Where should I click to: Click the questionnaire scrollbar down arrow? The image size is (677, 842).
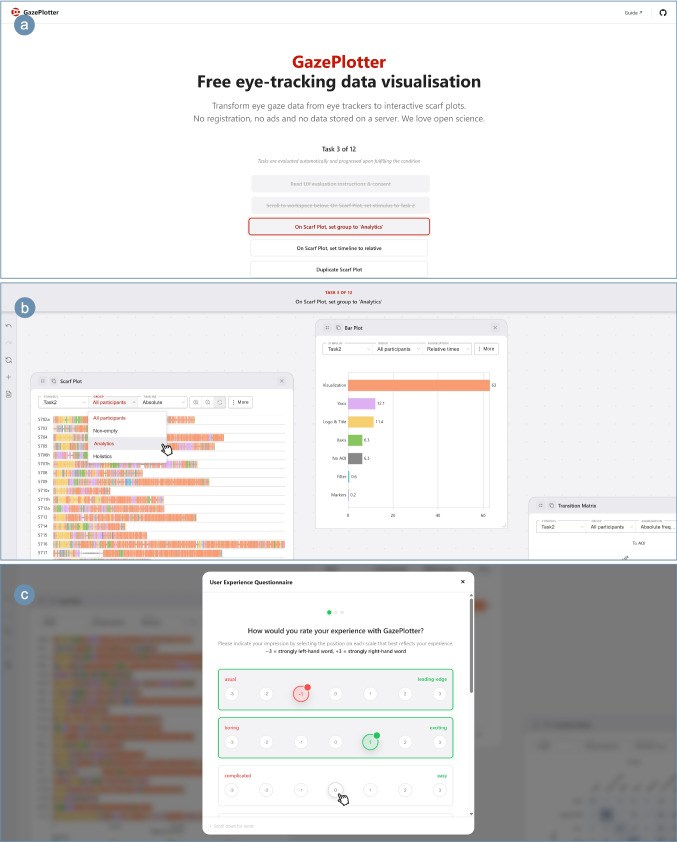click(x=471, y=814)
